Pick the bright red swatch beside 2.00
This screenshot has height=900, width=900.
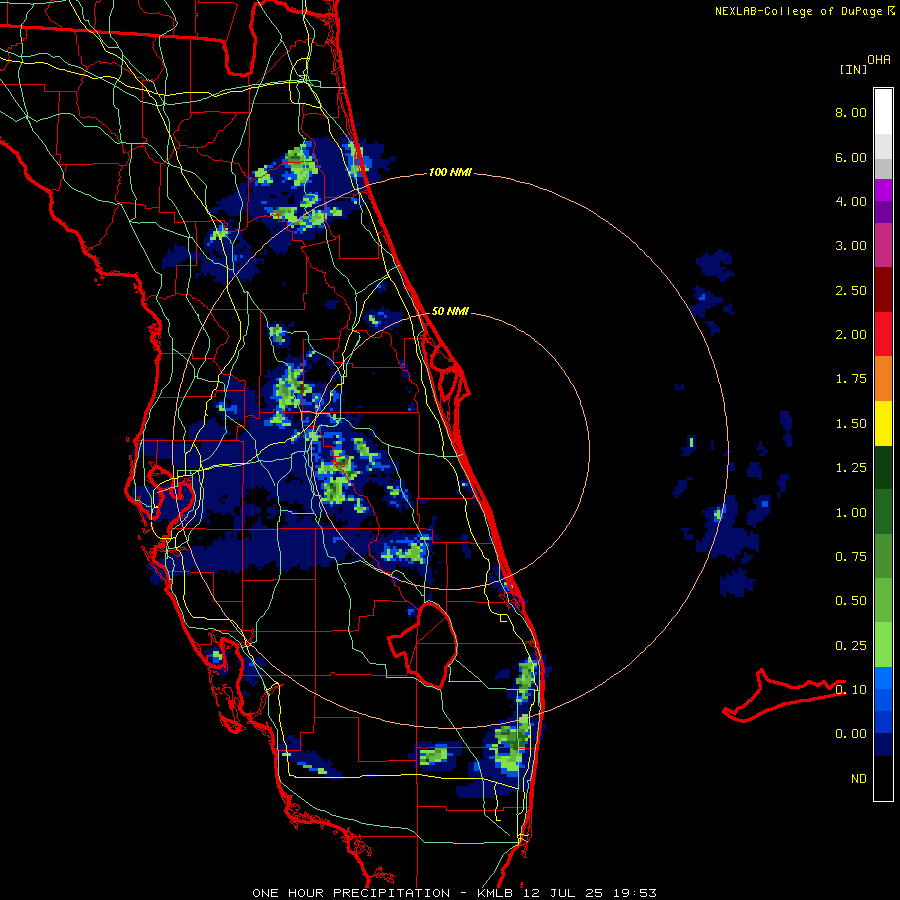[883, 335]
